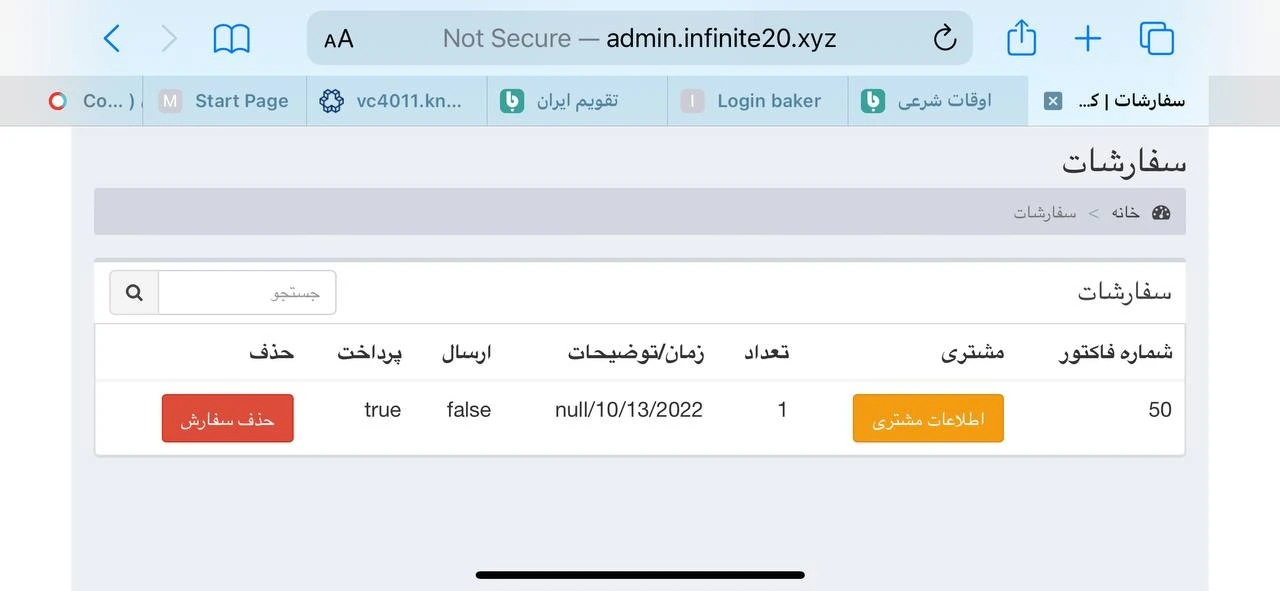The width and height of the screenshot is (1280, 591).
Task: Show the tab overview icon
Action: point(1156,39)
